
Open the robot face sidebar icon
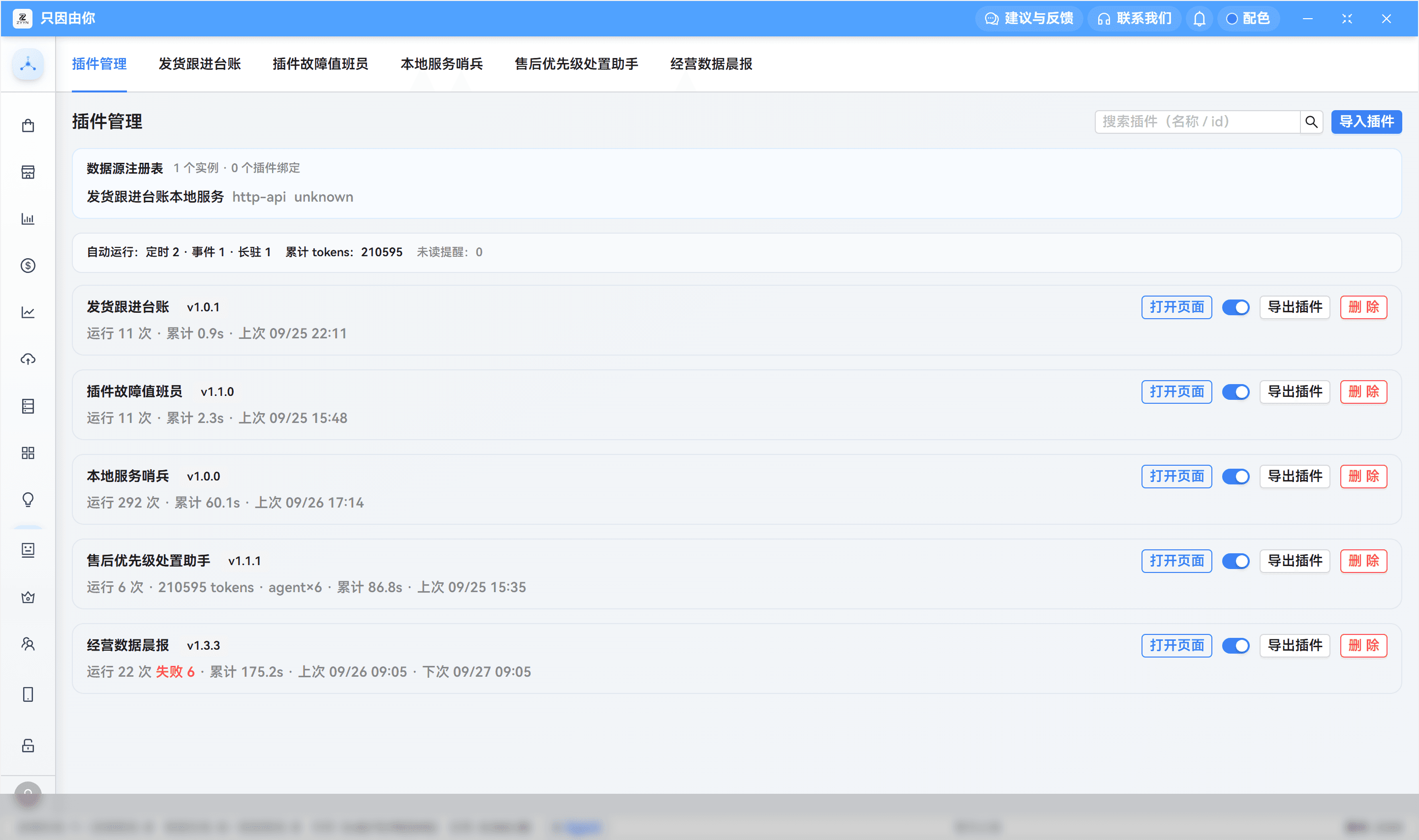tap(28, 550)
